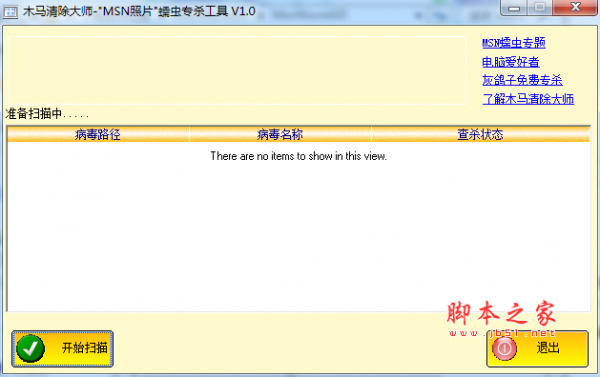Minimize the 木马清除大师 window
Viewport: 600px width, 377px height.
[514, 8]
